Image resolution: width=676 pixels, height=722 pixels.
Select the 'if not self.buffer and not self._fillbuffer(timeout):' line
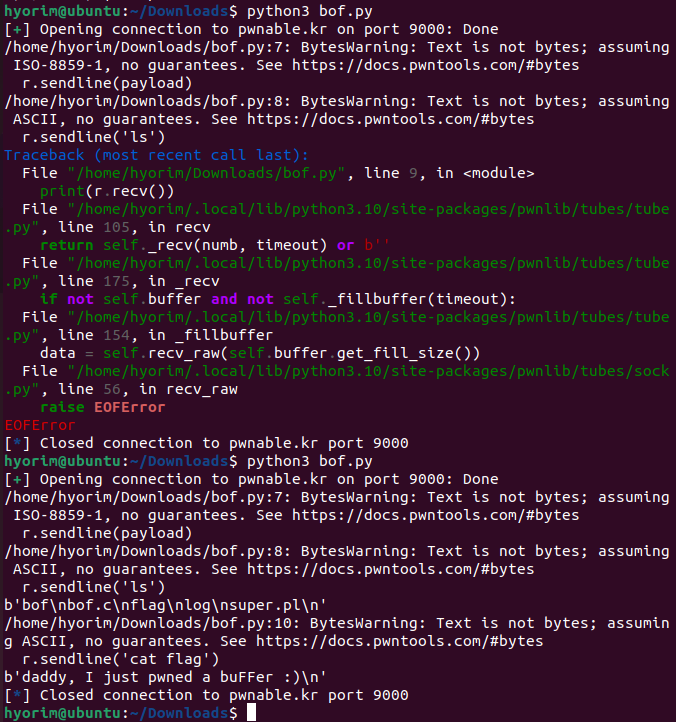[278, 299]
